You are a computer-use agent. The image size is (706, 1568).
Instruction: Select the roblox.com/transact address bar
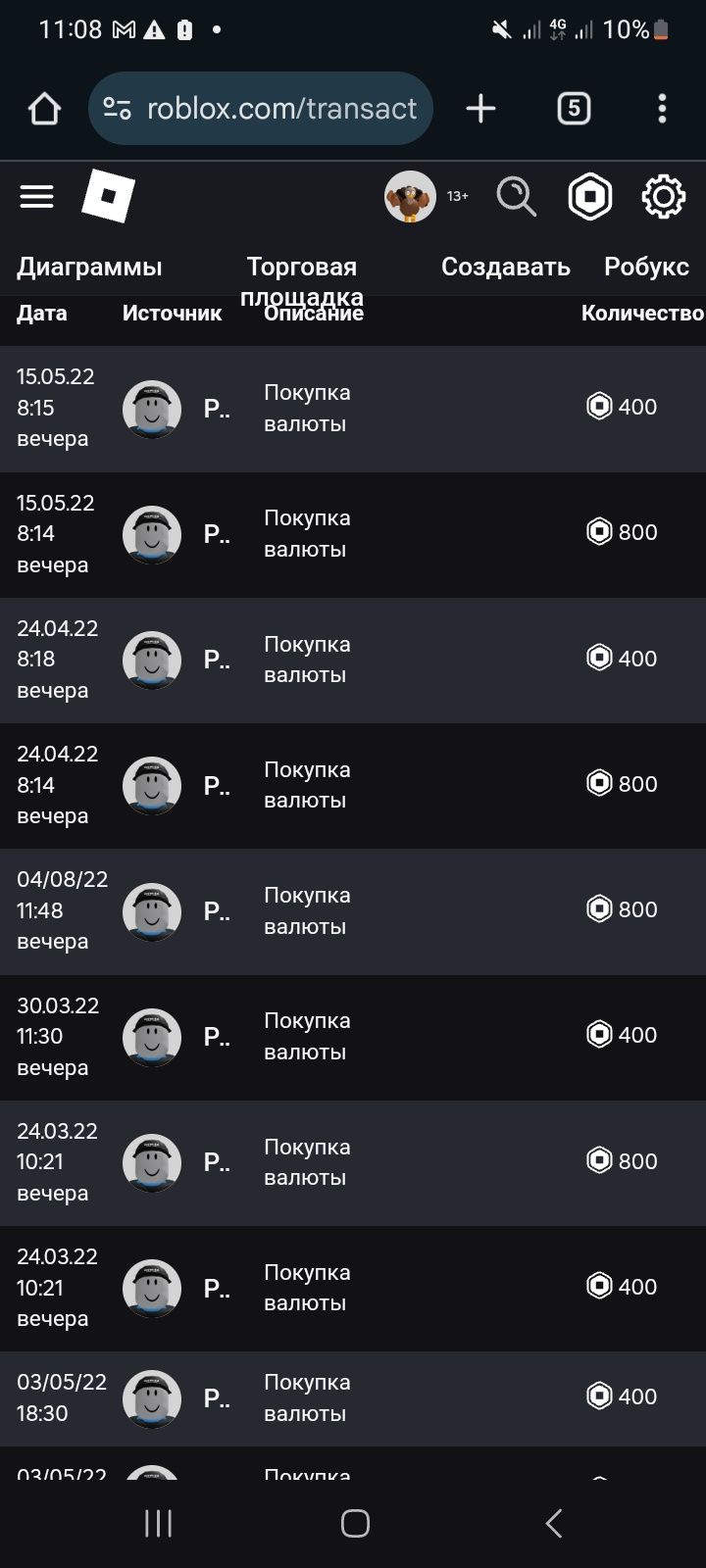click(260, 108)
